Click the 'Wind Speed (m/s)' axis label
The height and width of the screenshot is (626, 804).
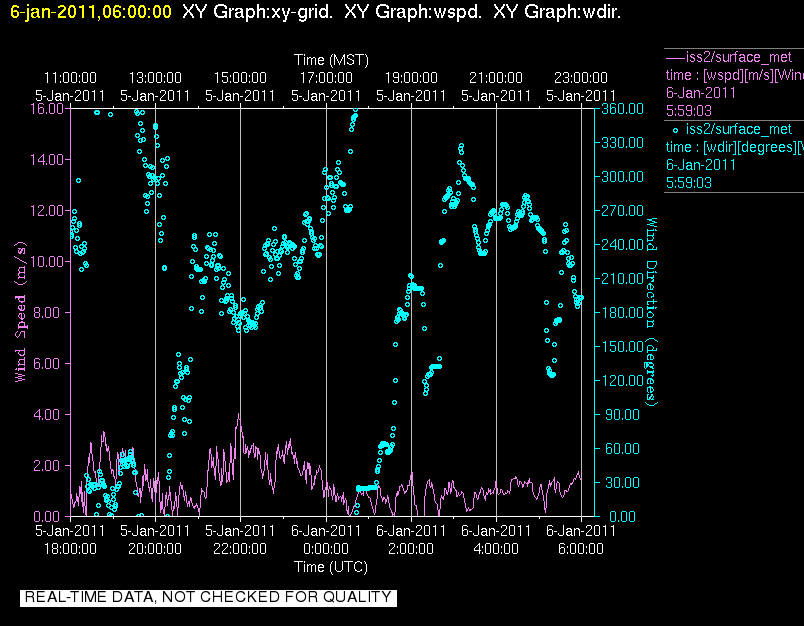tap(20, 312)
